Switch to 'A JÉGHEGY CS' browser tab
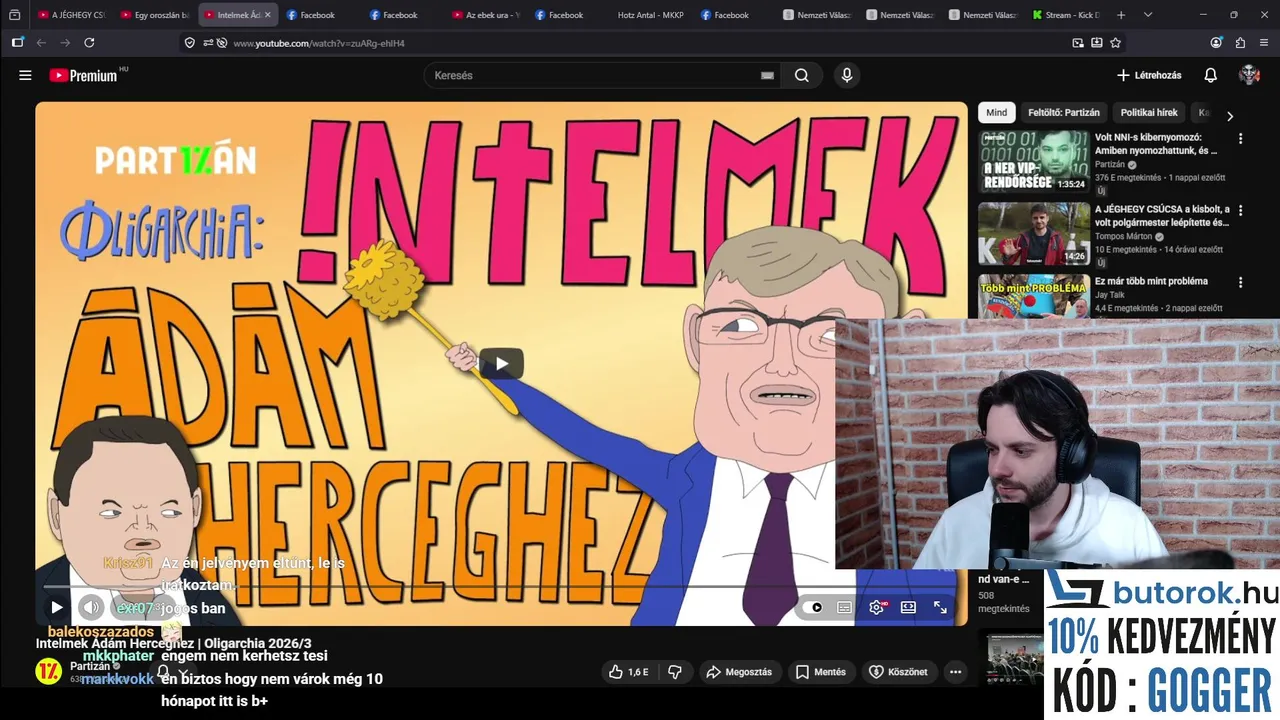1280x720 pixels. (x=70, y=15)
